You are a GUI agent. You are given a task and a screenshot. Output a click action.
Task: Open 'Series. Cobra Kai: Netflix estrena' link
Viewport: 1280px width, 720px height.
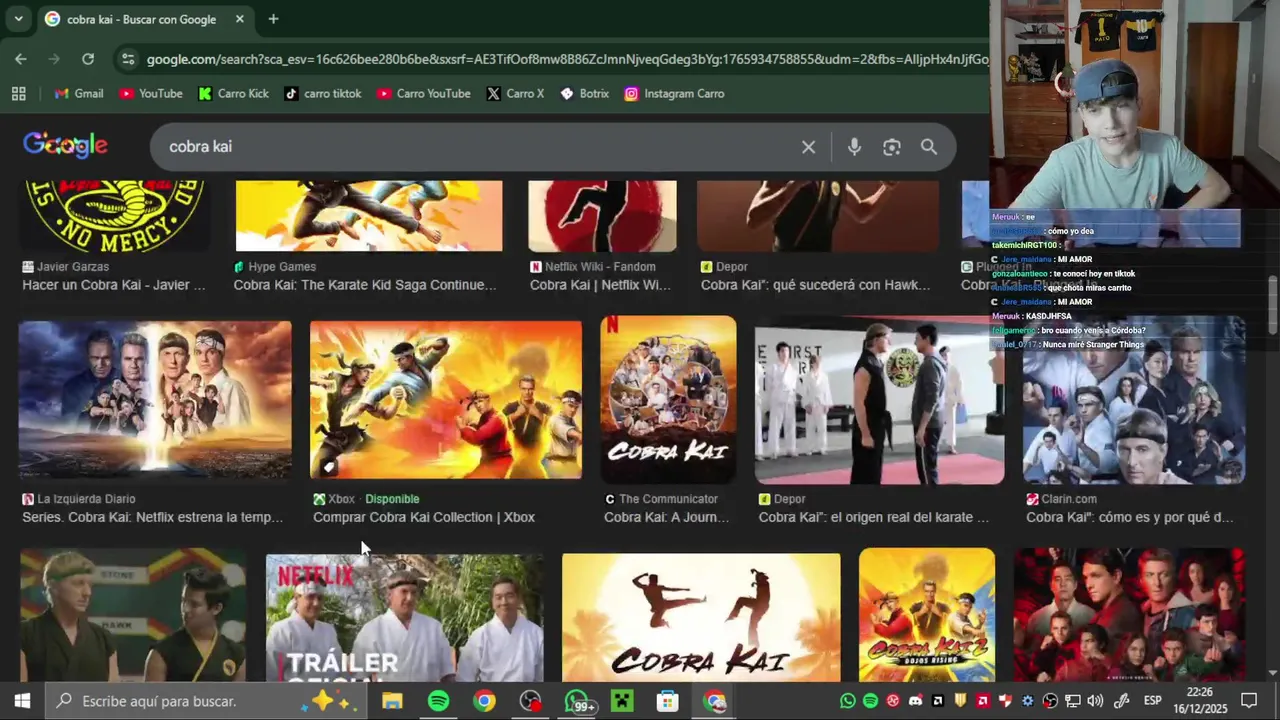tap(153, 517)
